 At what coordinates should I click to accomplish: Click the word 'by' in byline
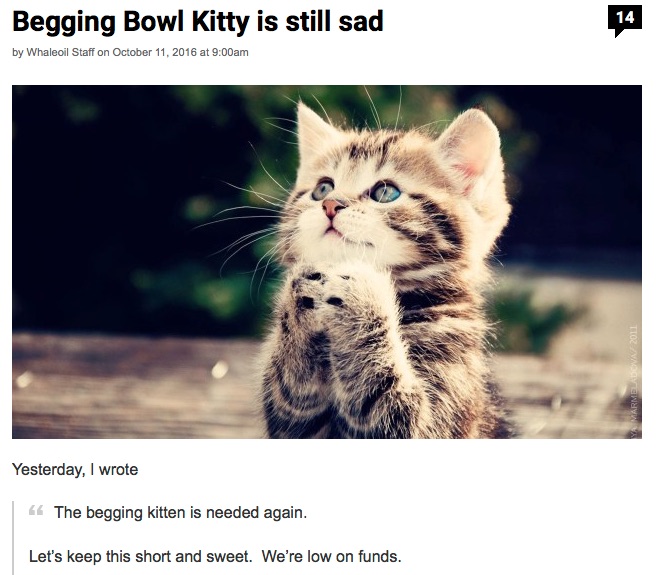(x=18, y=52)
